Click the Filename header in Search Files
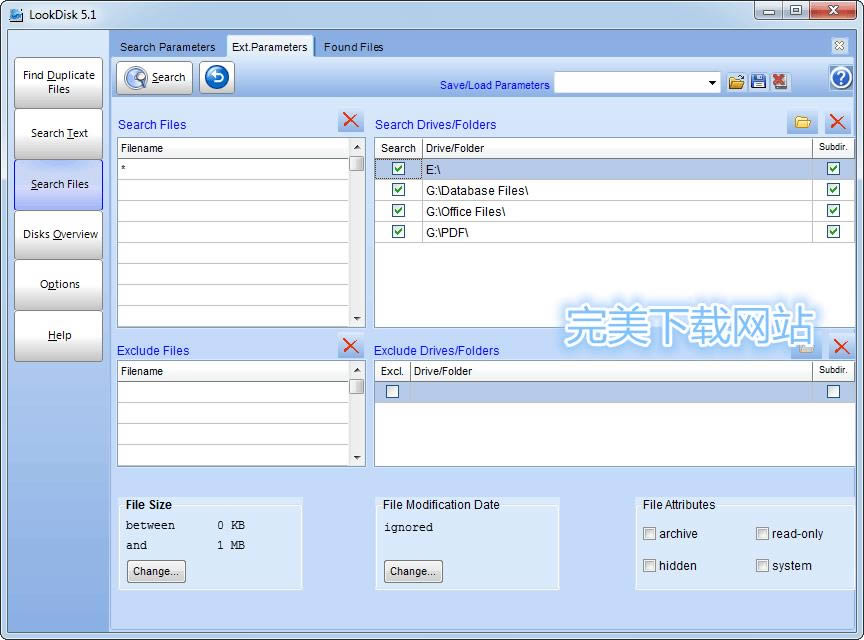The image size is (864, 640). point(234,148)
